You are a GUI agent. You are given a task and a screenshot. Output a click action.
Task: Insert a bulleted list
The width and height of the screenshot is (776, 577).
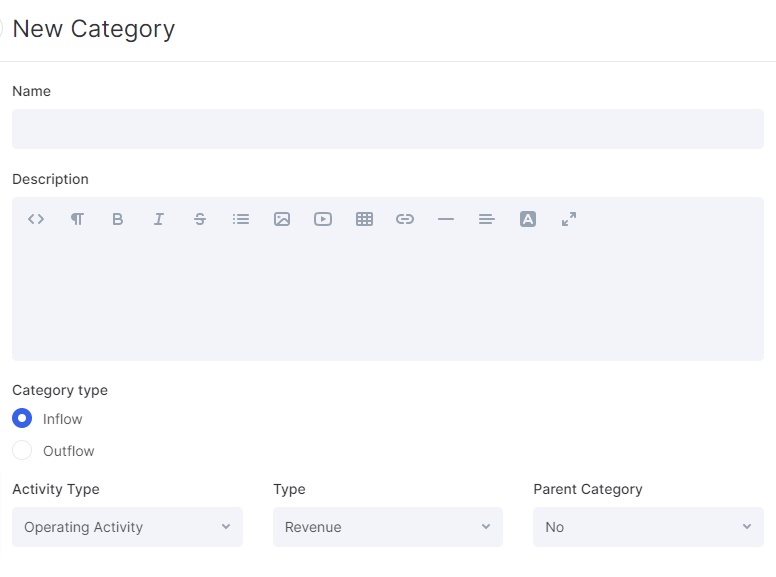coord(241,219)
